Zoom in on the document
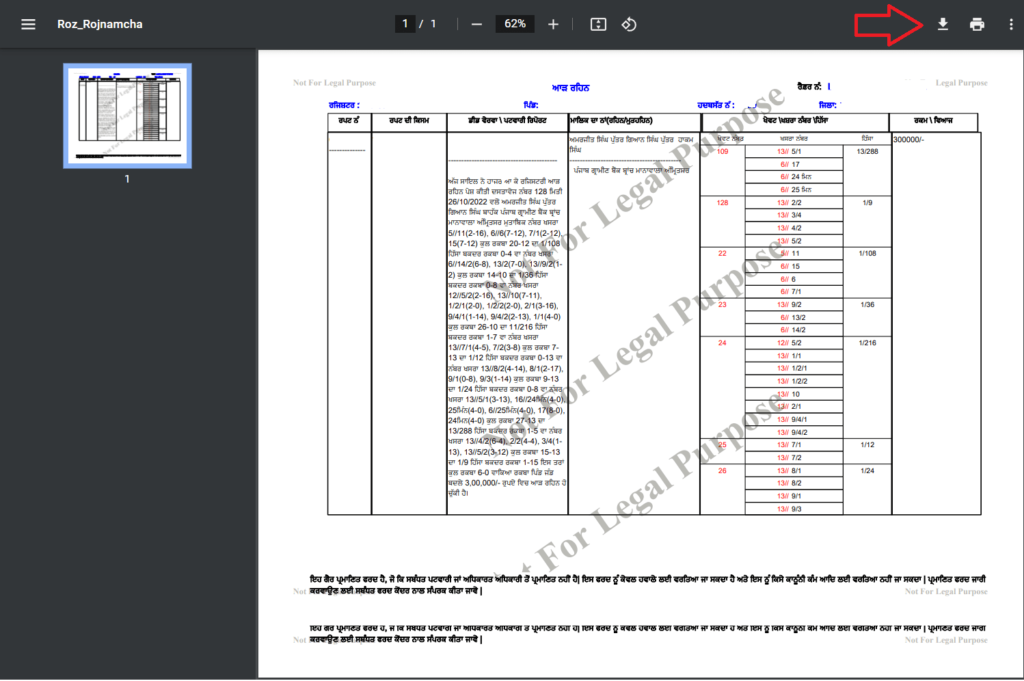Image resolution: width=1024 pixels, height=681 pixels. click(x=552, y=23)
